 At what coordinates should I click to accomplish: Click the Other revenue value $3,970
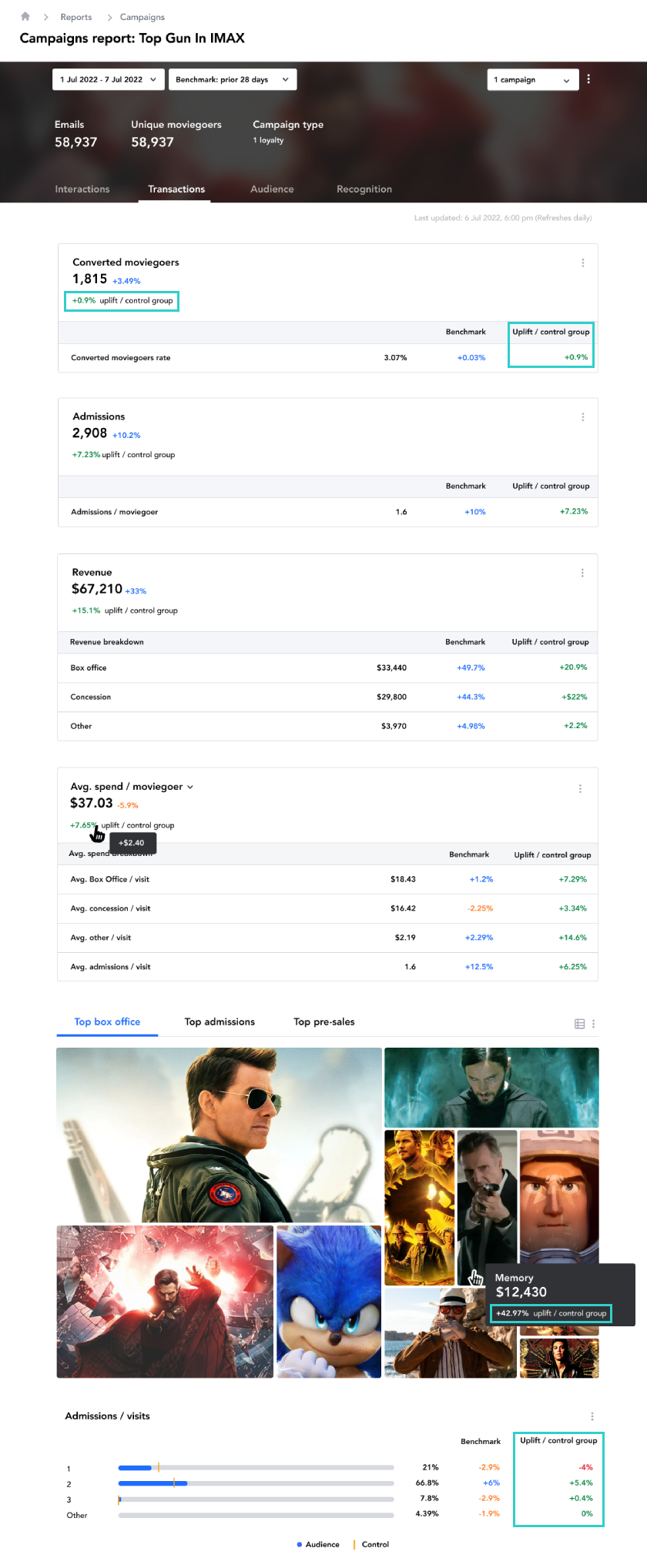(x=394, y=727)
